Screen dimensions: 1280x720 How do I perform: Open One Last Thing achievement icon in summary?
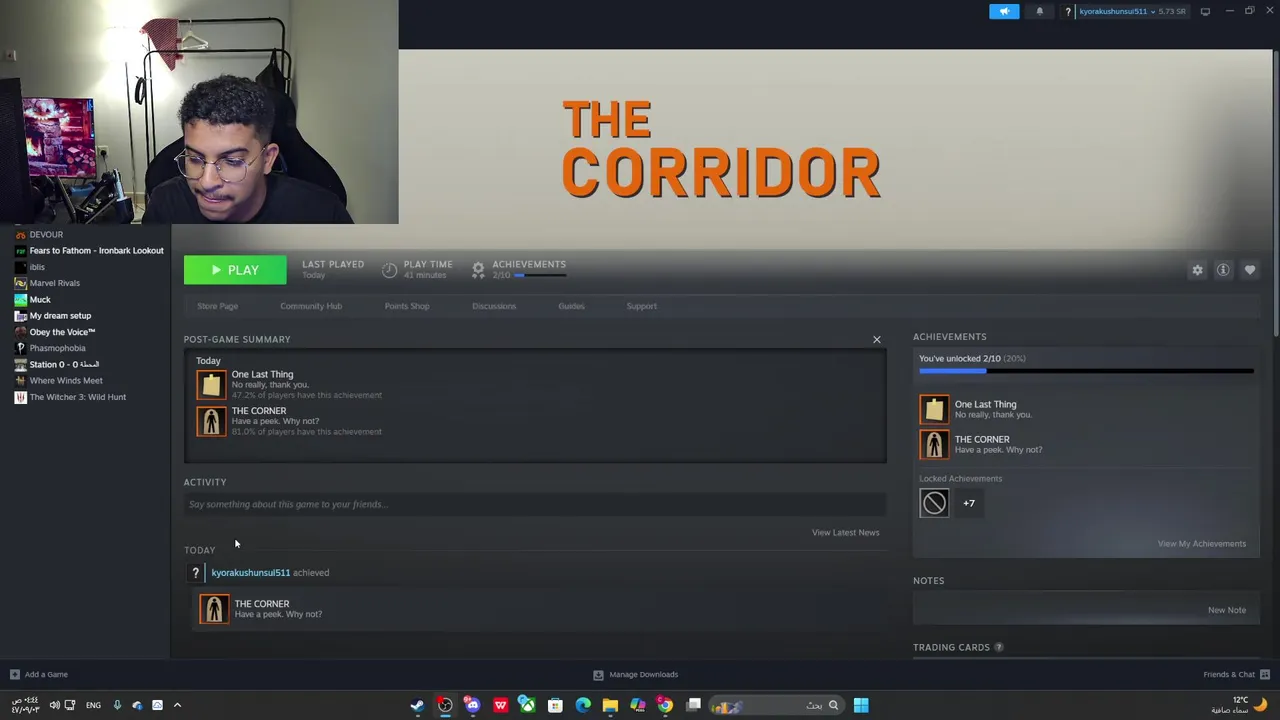[x=211, y=385]
